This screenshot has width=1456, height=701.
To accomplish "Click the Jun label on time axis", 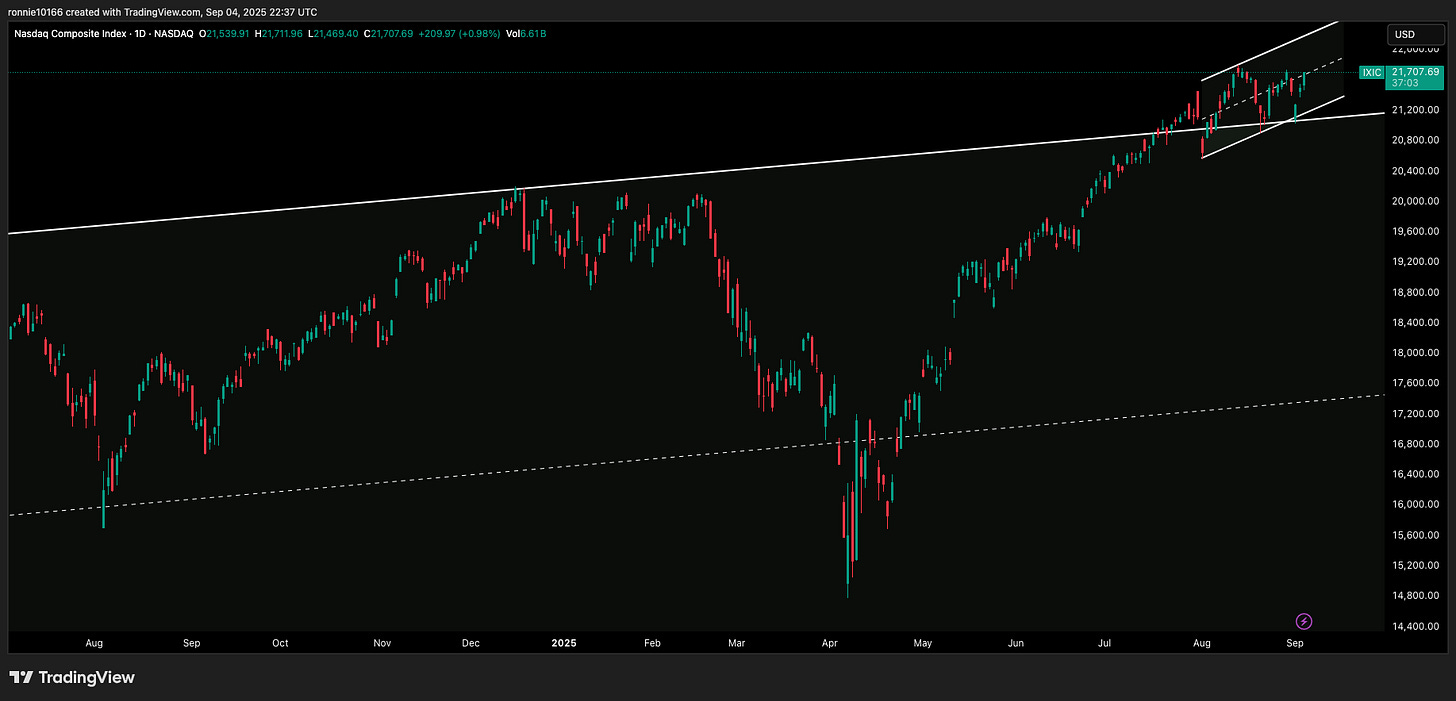I will point(1014,643).
